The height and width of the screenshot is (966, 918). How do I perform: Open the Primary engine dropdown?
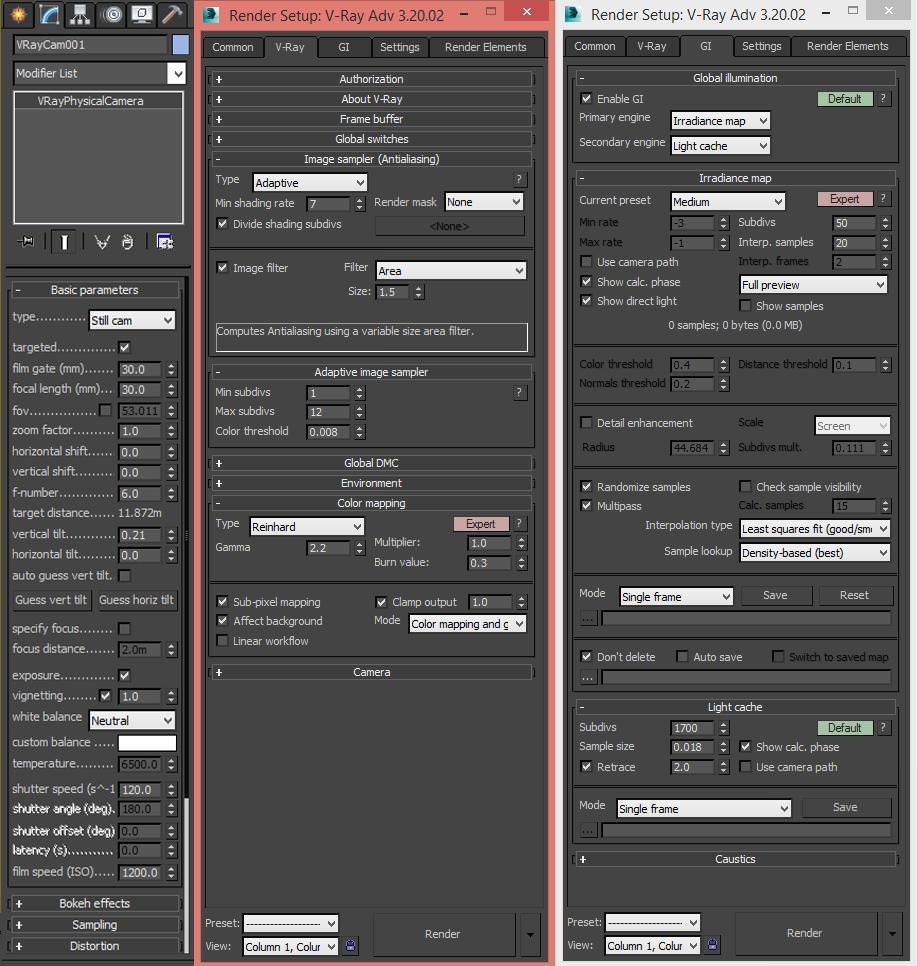pos(720,121)
